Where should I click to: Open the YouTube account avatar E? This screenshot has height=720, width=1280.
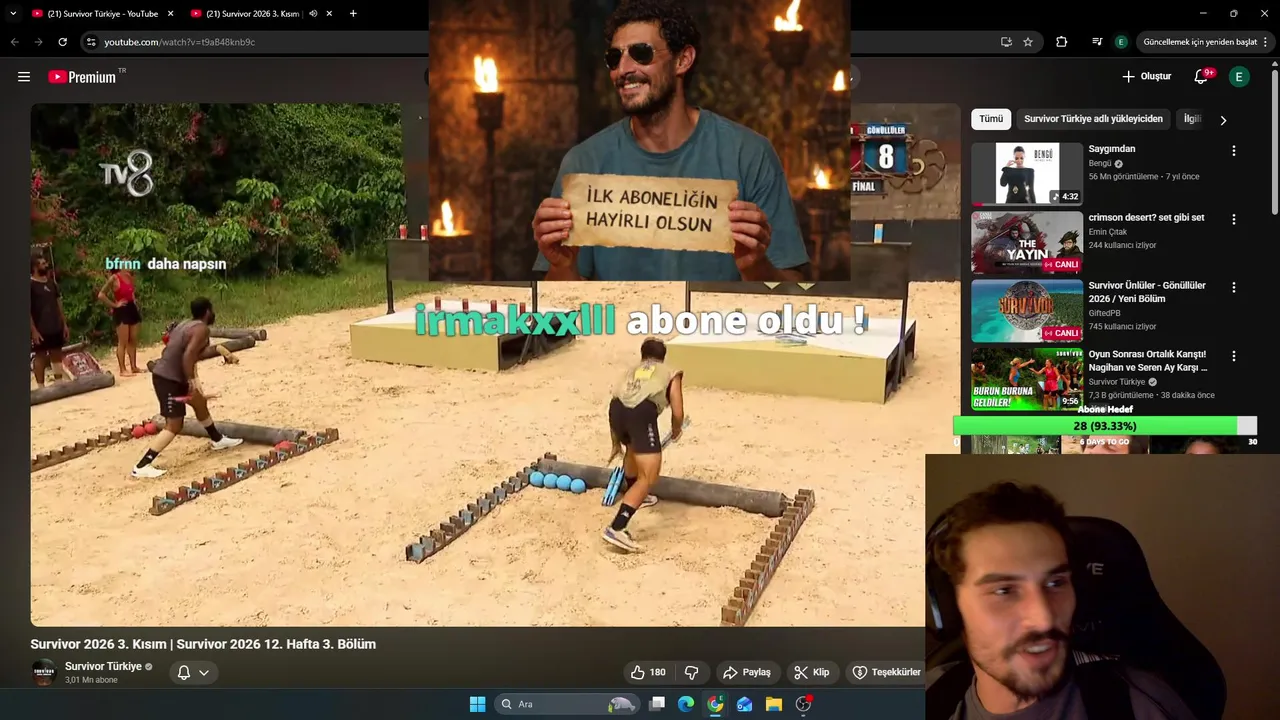tap(1239, 77)
